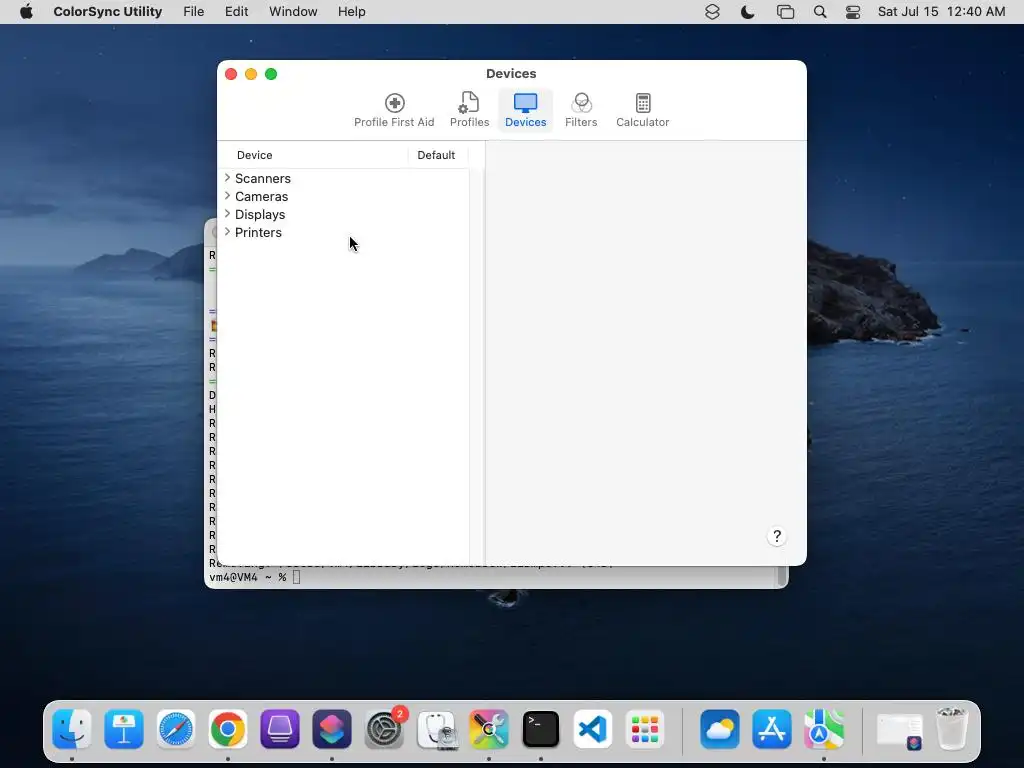Show the date and time panel
Screen dimensions: 1024x768
(x=941, y=12)
